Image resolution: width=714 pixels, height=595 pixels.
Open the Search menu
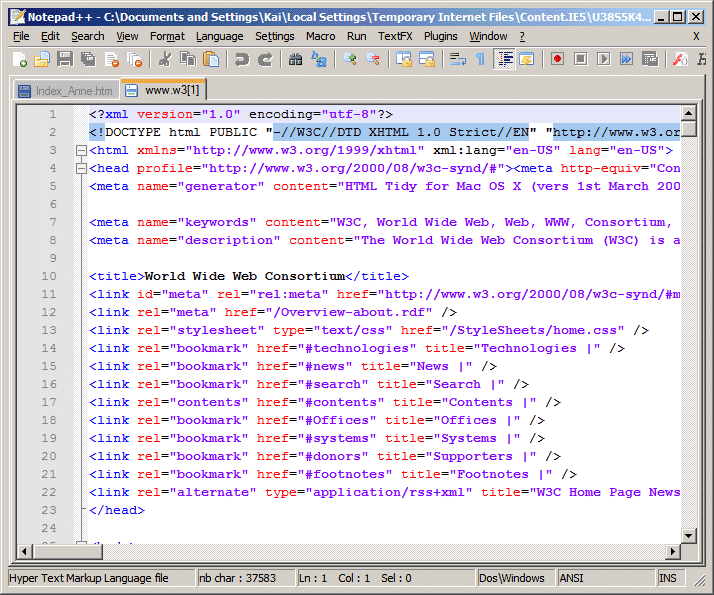tap(87, 36)
